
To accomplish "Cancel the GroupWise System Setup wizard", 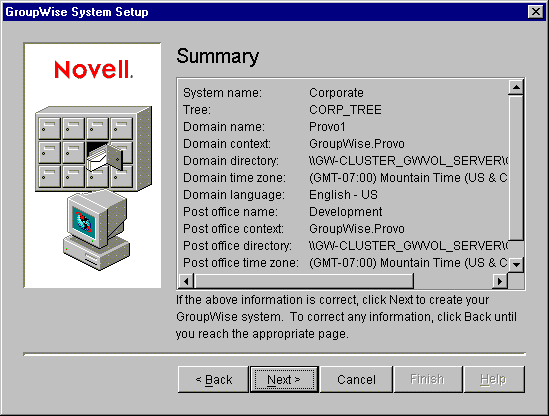I will 356,380.
